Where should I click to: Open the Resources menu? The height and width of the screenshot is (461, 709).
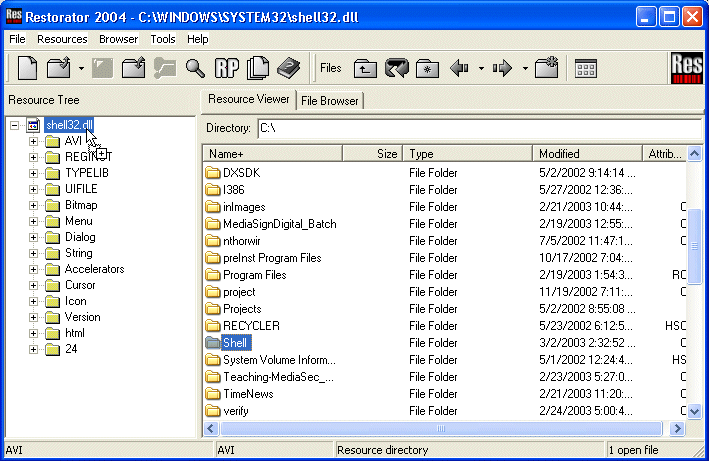coord(62,39)
